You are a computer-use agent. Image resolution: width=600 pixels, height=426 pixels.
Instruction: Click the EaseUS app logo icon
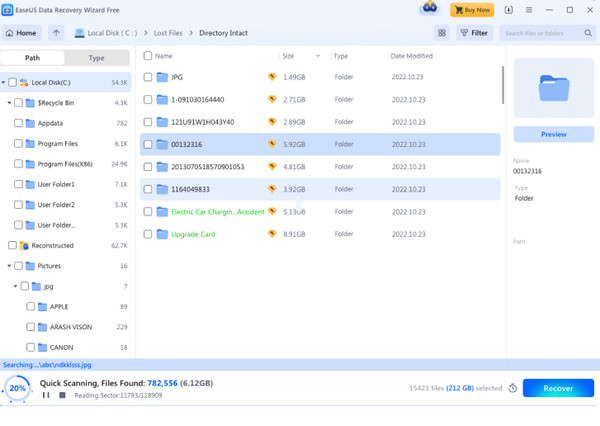point(7,10)
